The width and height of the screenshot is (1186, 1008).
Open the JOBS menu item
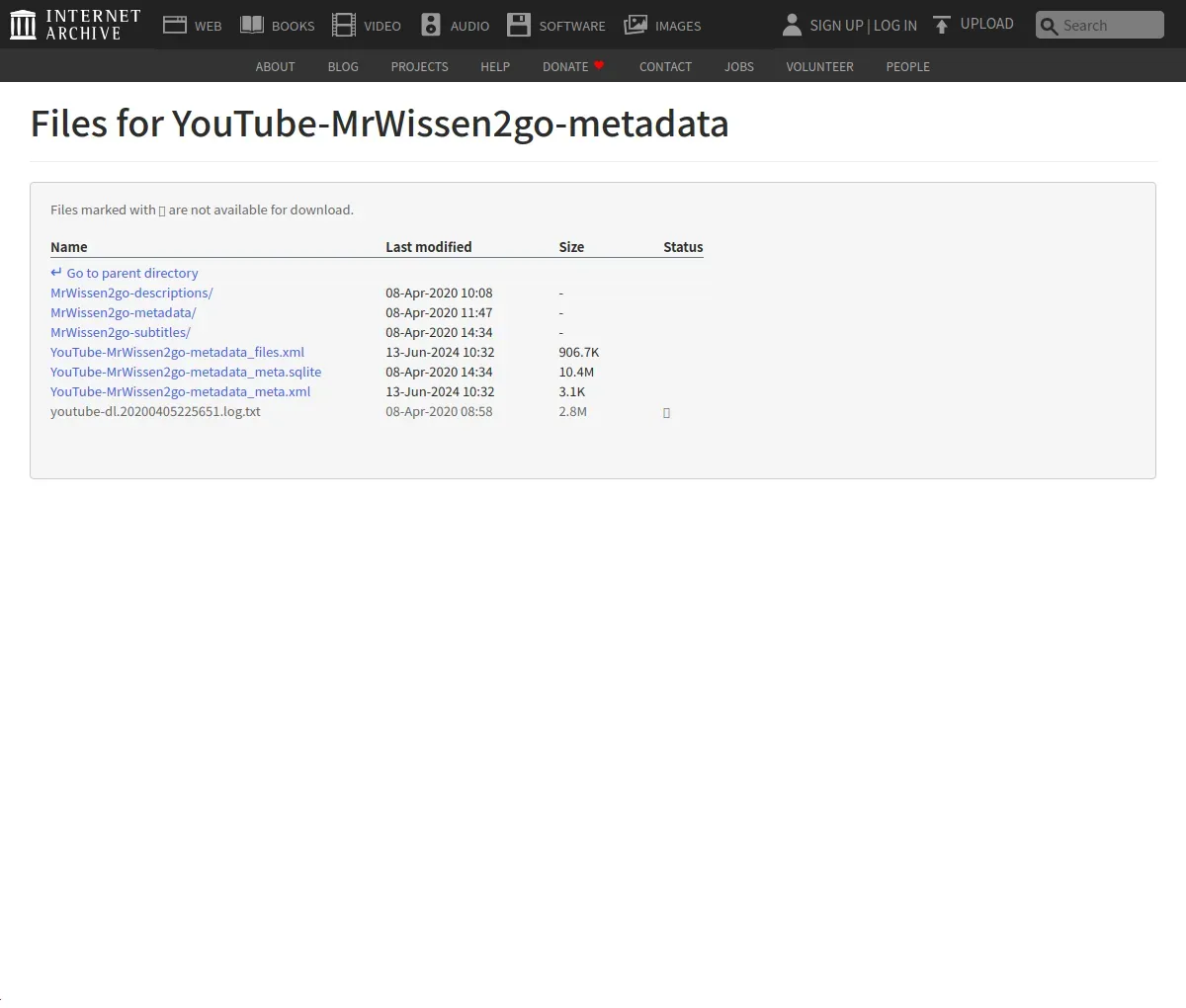coord(739,66)
